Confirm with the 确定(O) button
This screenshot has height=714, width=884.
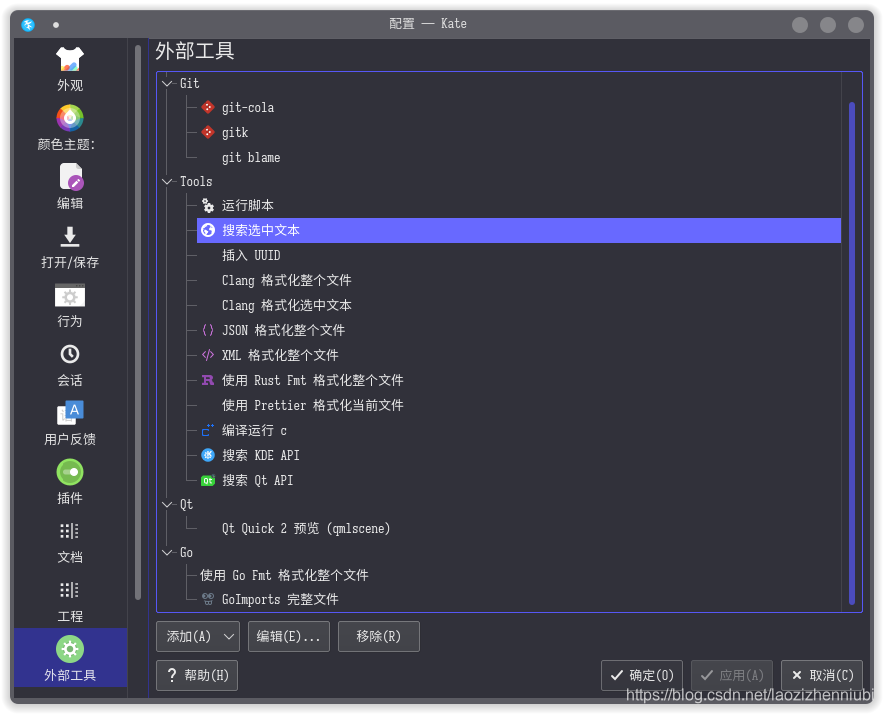click(x=642, y=675)
